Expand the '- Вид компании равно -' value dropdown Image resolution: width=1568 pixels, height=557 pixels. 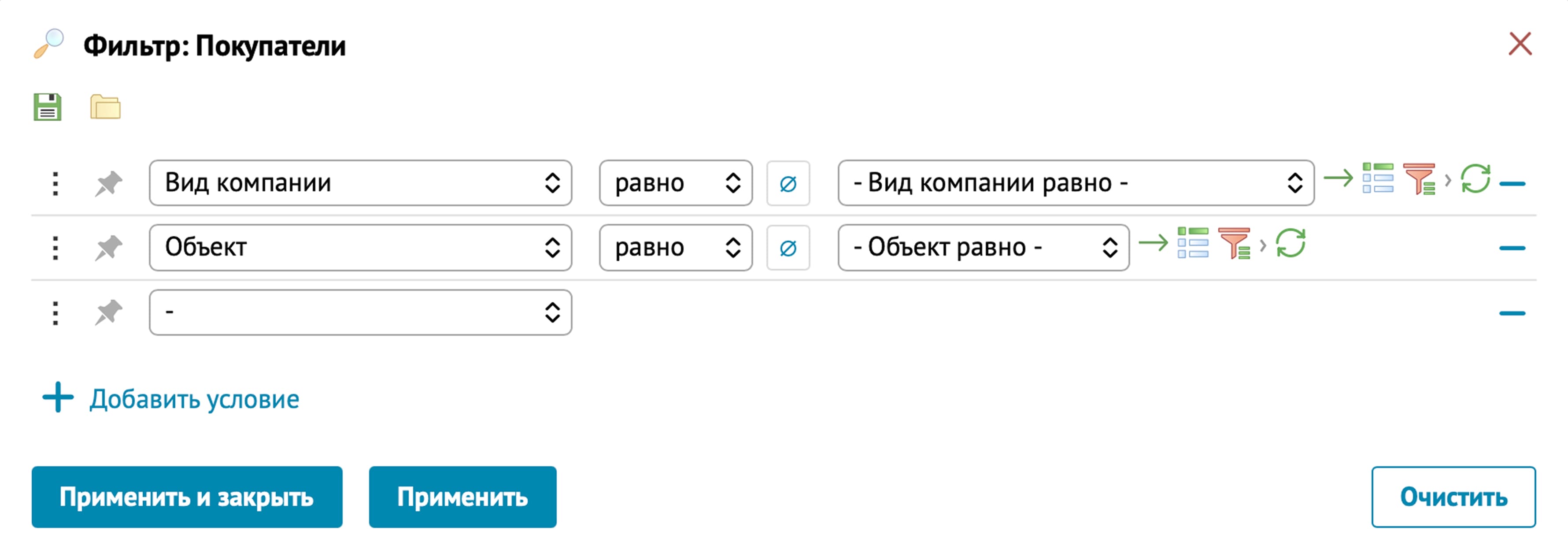coord(1076,183)
